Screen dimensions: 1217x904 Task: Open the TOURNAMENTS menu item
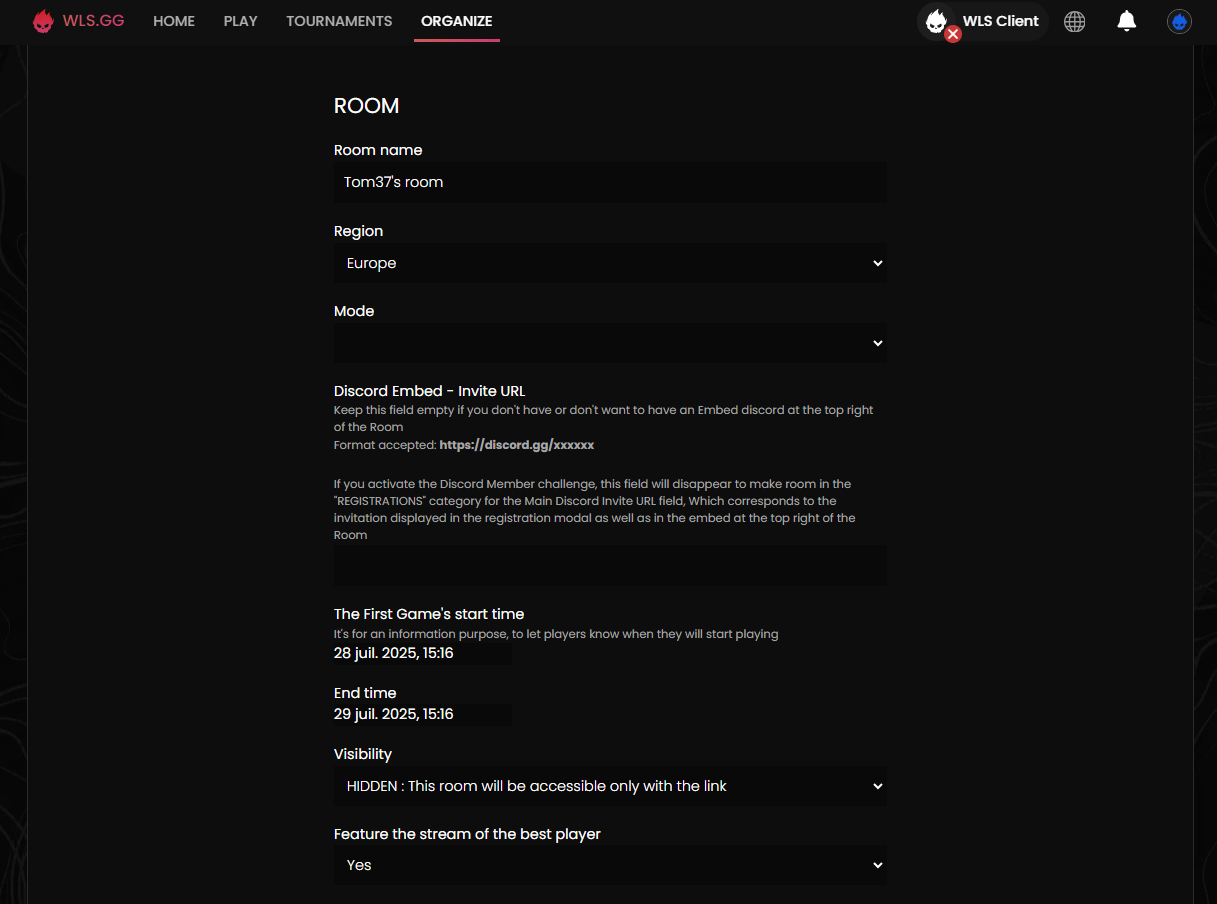[x=339, y=20]
